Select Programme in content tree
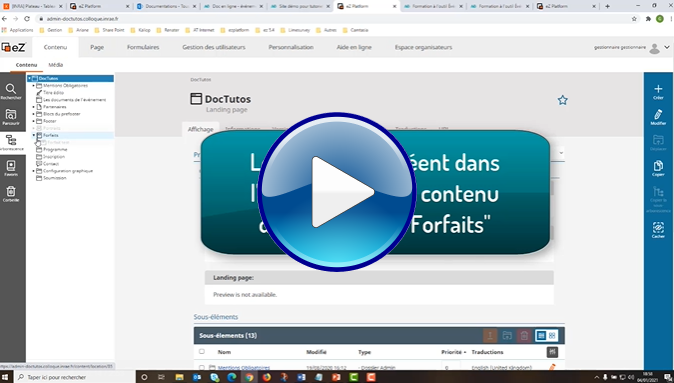The height and width of the screenshot is (383, 674). [55, 150]
